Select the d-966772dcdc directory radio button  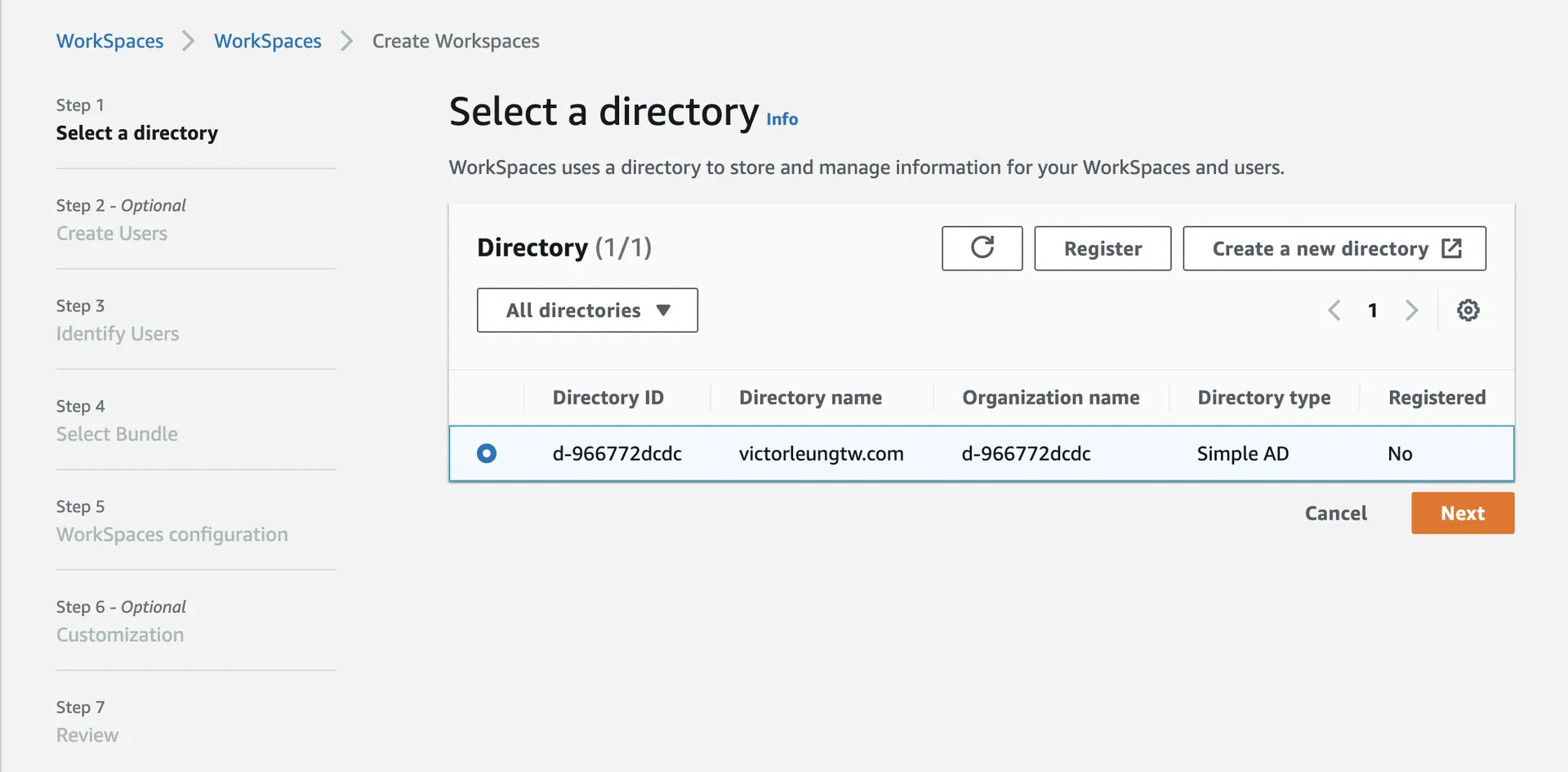487,453
